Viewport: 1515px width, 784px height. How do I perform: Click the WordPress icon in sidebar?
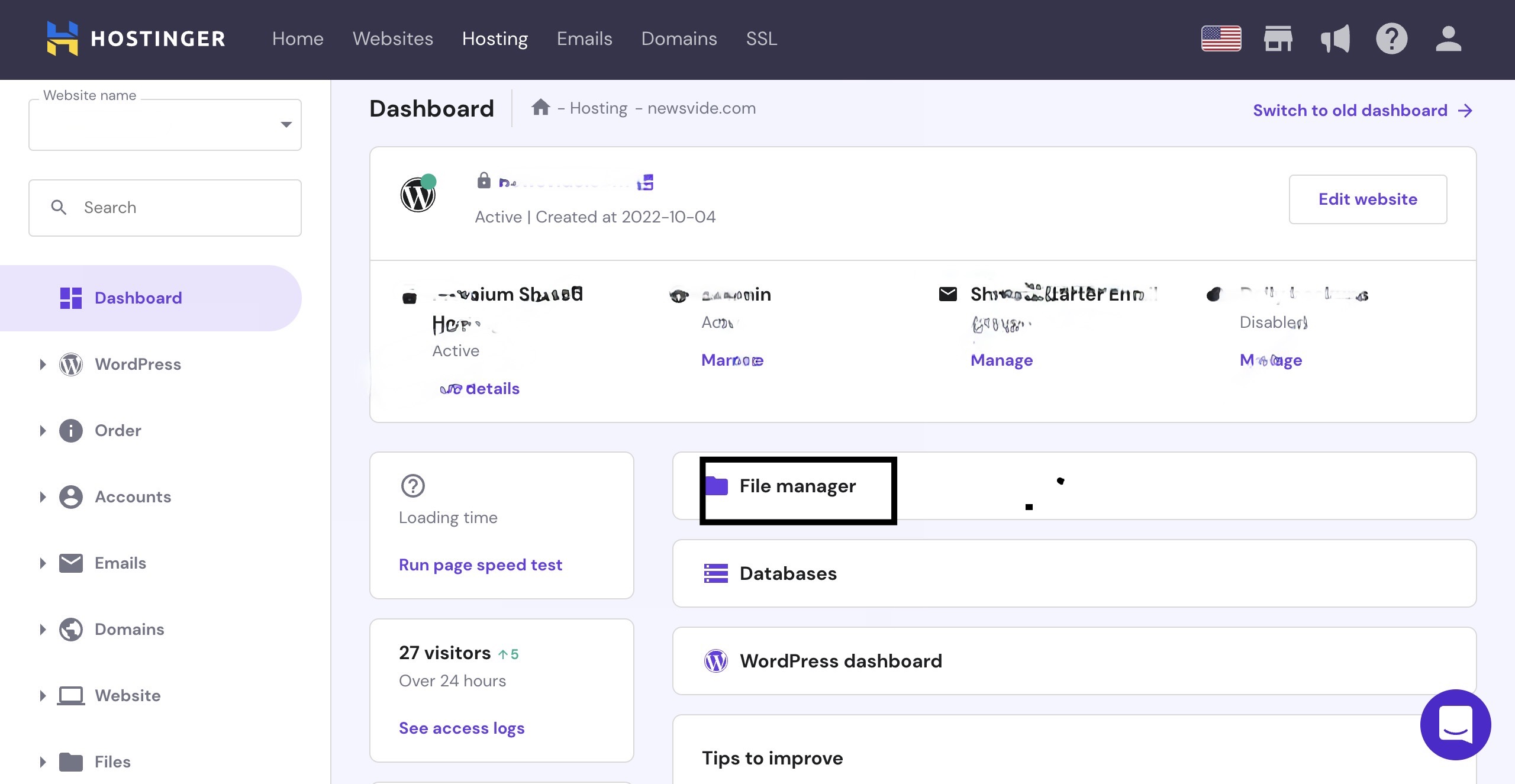coord(71,364)
